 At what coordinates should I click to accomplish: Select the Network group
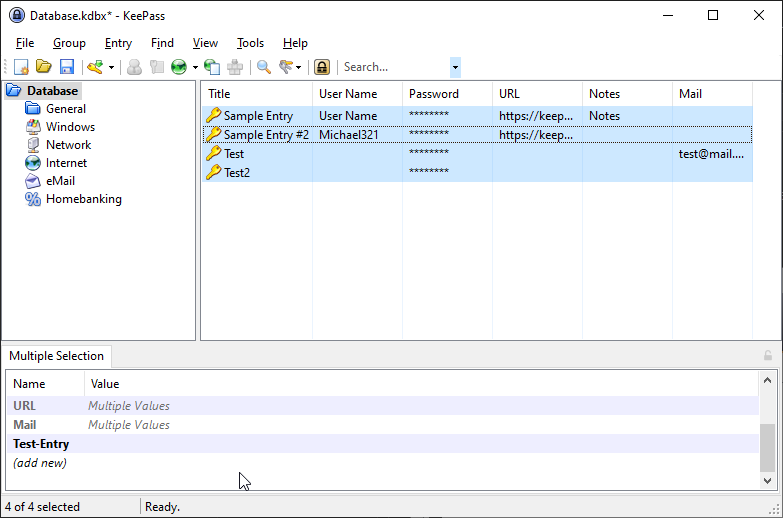68,145
